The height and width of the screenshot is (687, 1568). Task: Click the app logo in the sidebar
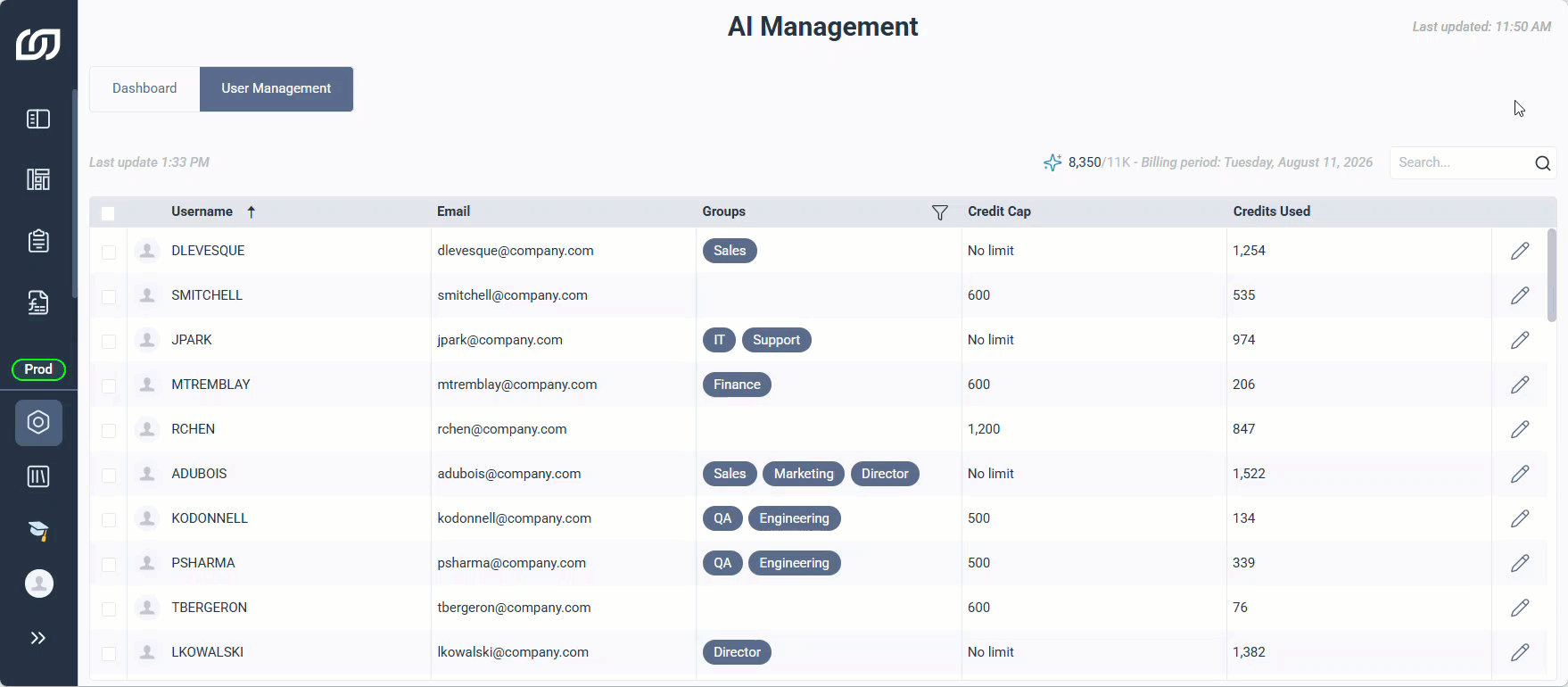(38, 44)
